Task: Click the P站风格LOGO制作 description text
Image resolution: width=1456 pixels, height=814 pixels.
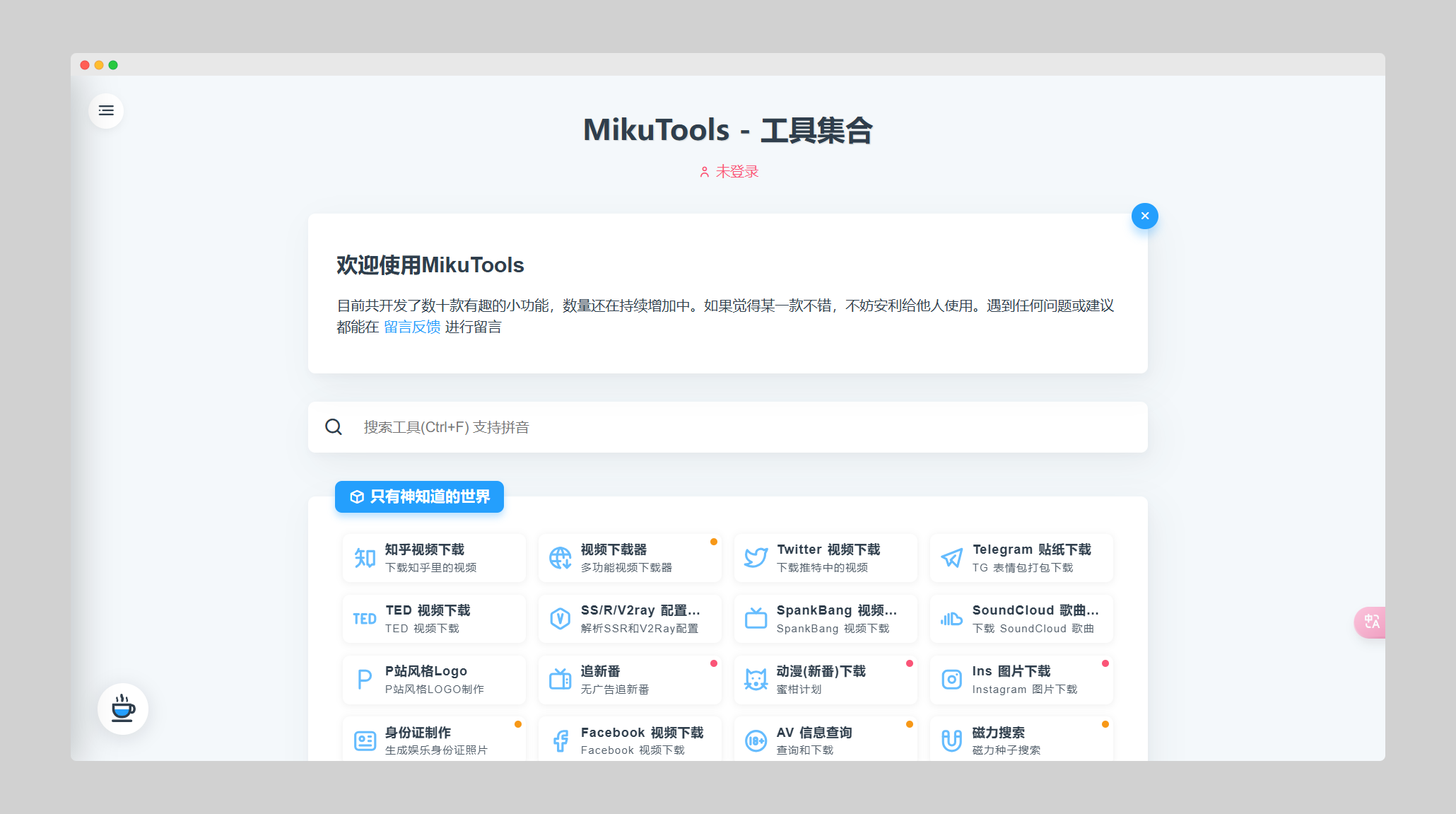Action: (435, 690)
